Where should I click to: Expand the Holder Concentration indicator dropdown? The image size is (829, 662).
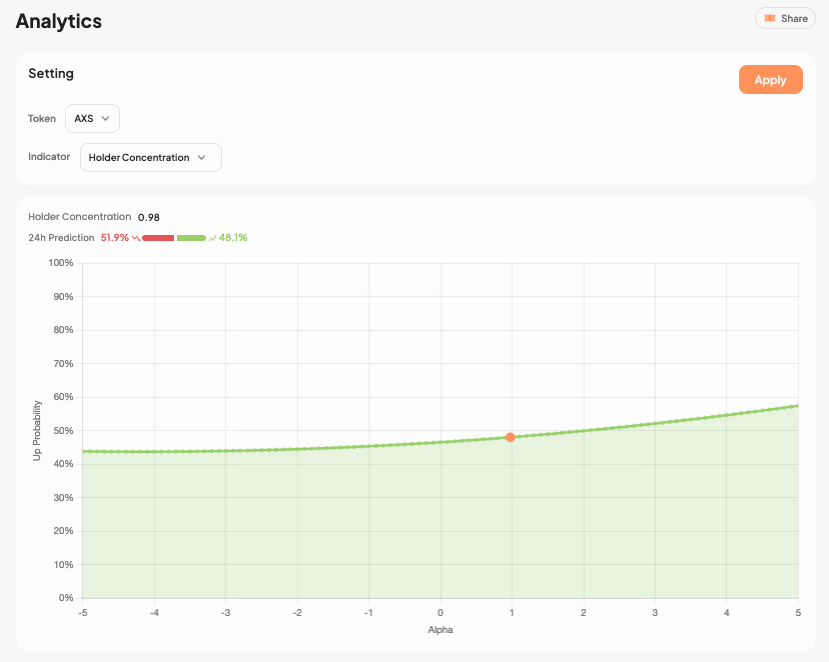tap(150, 157)
